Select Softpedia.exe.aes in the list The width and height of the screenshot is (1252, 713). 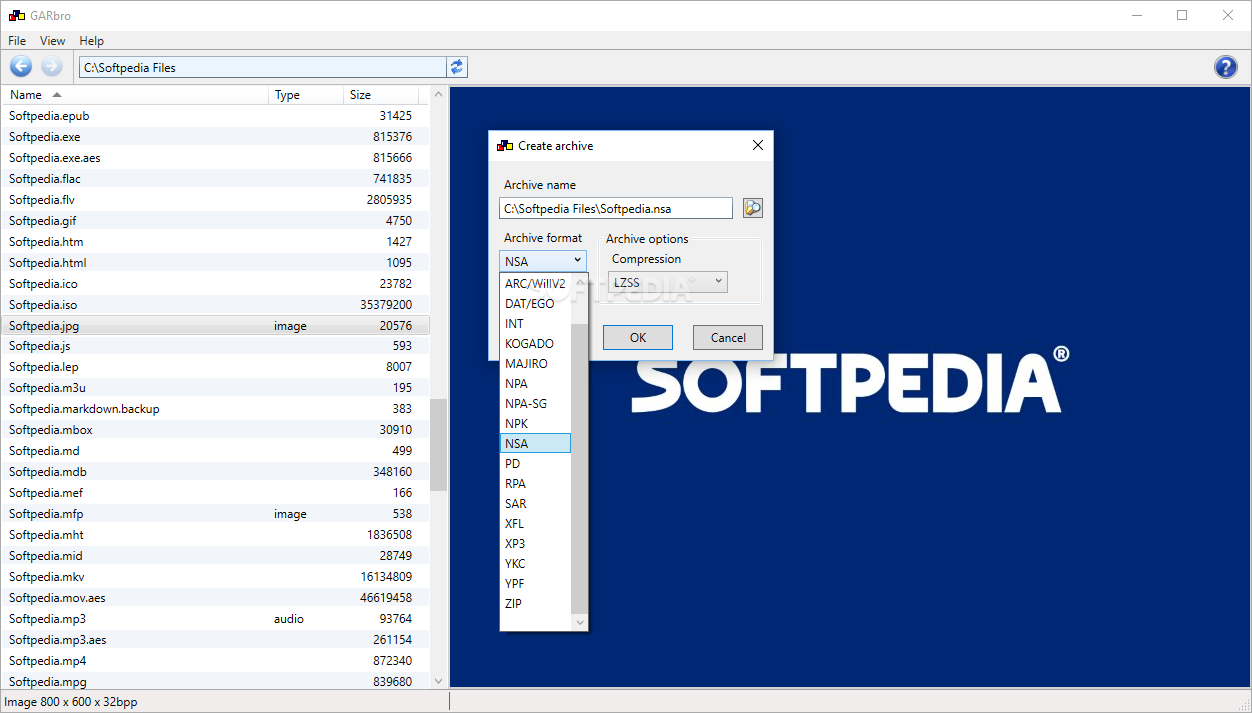click(214, 158)
